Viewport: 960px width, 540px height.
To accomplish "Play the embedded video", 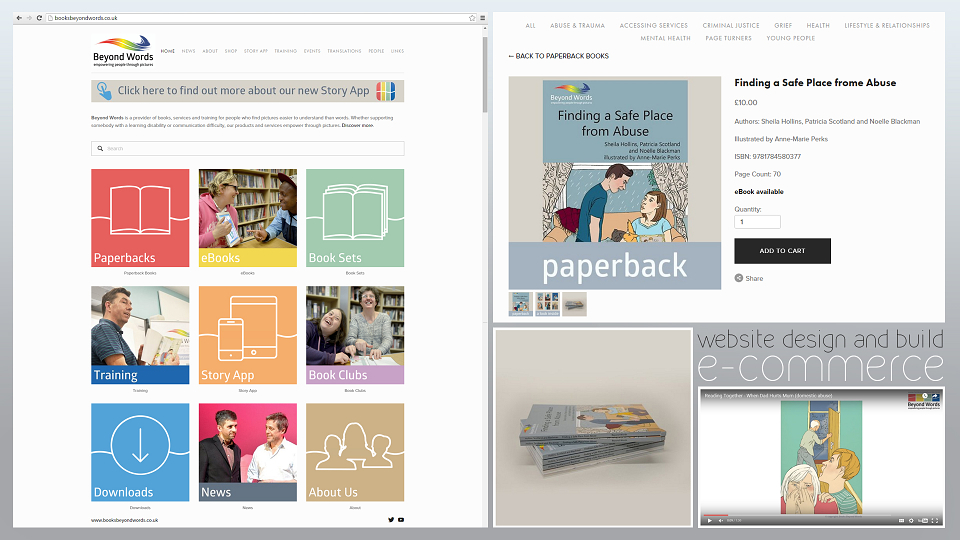I will [709, 520].
